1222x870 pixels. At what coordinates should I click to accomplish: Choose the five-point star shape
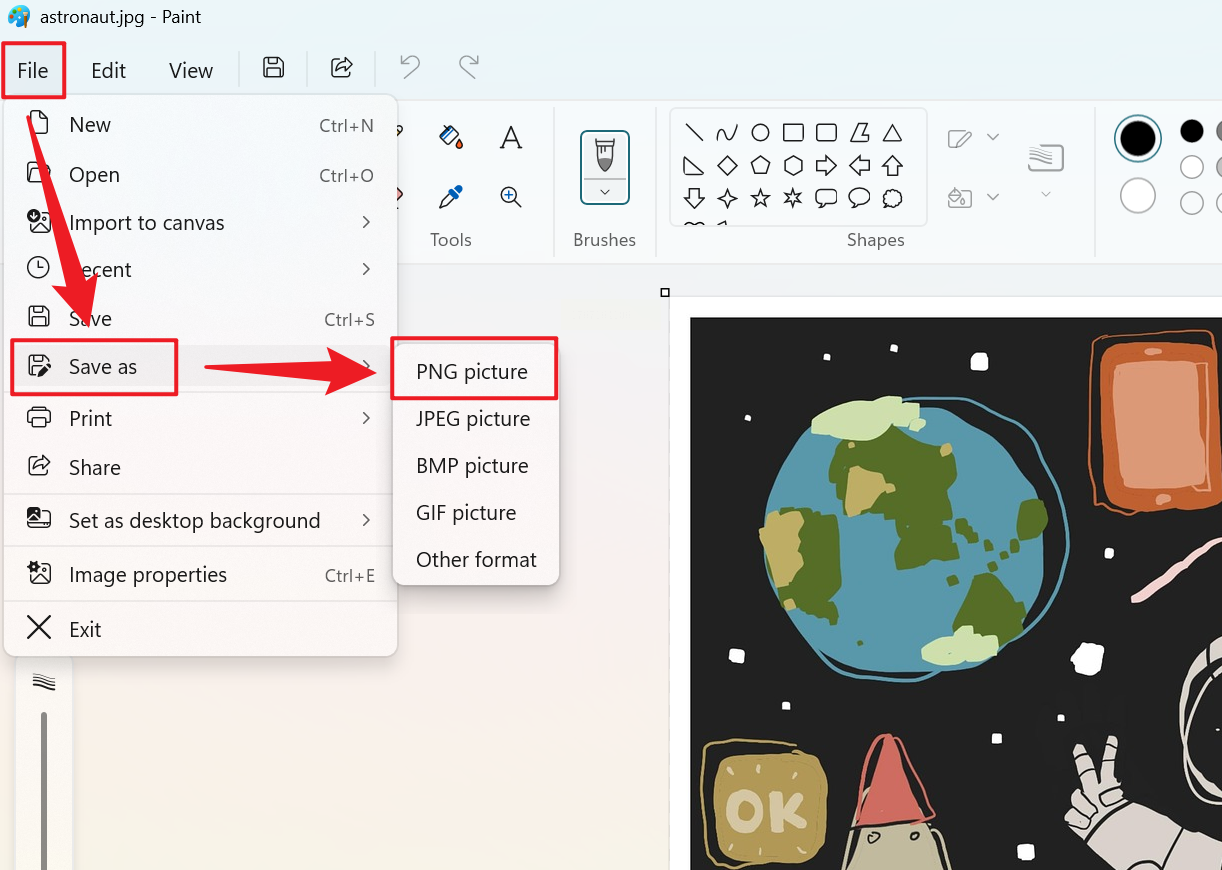[760, 198]
